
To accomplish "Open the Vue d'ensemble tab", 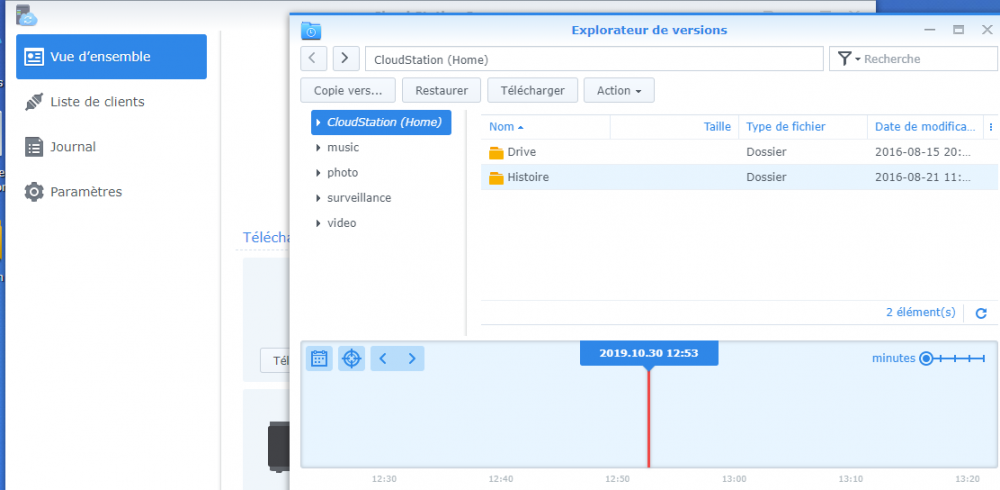I will tap(112, 57).
